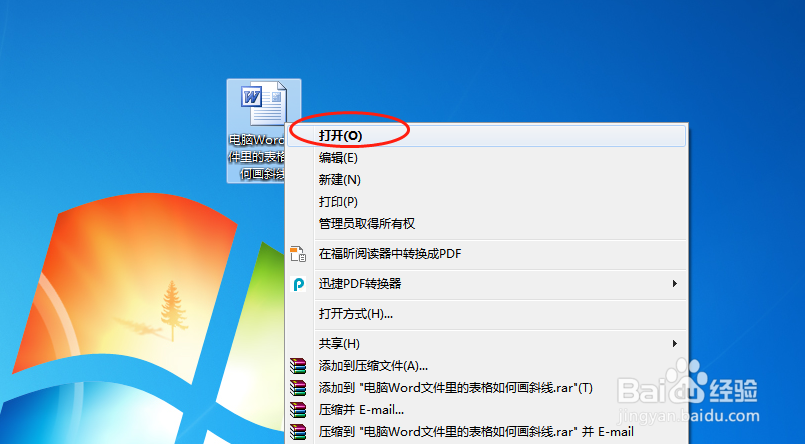805x444 pixels.
Task: Open the 共享(H) submenu entry
Action: [x=486, y=343]
